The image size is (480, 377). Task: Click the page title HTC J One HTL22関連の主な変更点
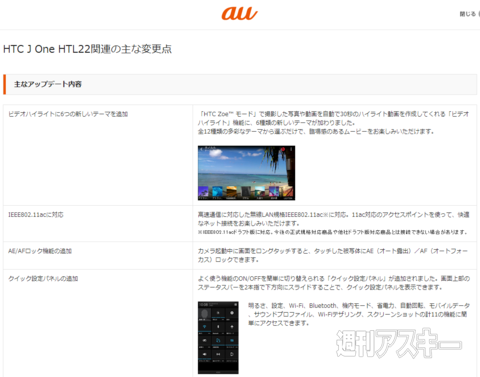tap(87, 49)
